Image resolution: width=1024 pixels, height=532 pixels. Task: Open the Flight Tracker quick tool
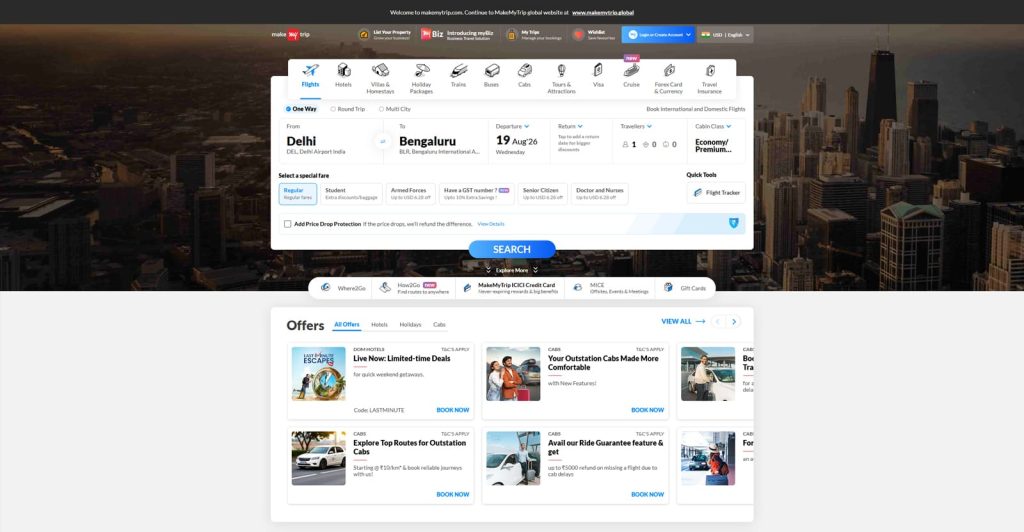click(716, 193)
